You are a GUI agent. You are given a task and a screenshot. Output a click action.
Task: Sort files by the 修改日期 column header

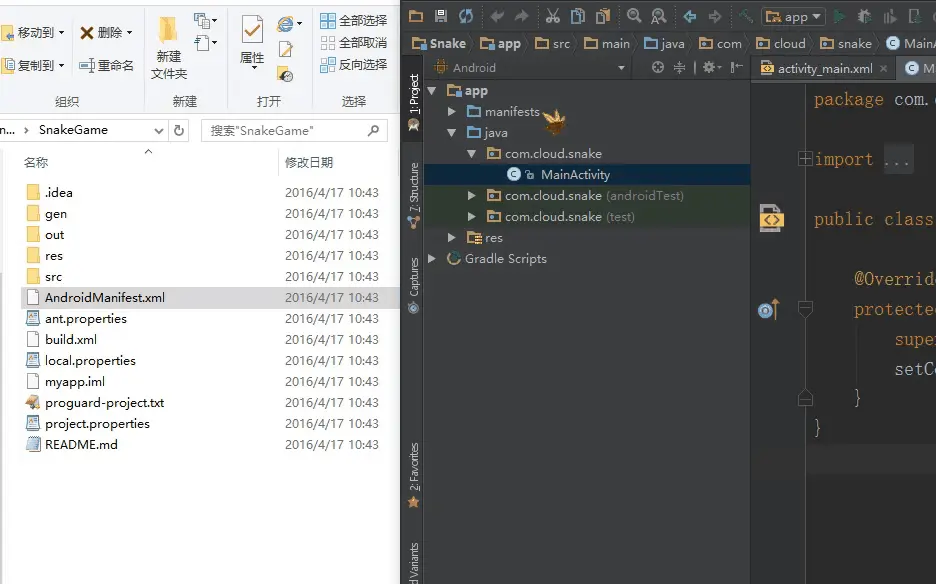[x=309, y=162]
